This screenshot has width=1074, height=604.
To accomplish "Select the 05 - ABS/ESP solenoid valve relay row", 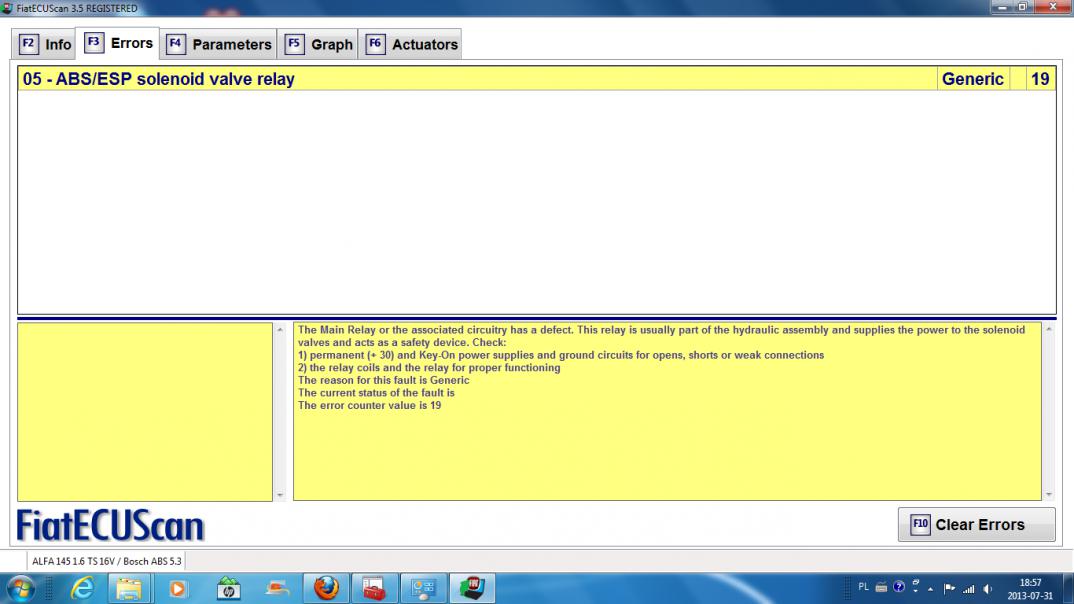I will pos(537,79).
